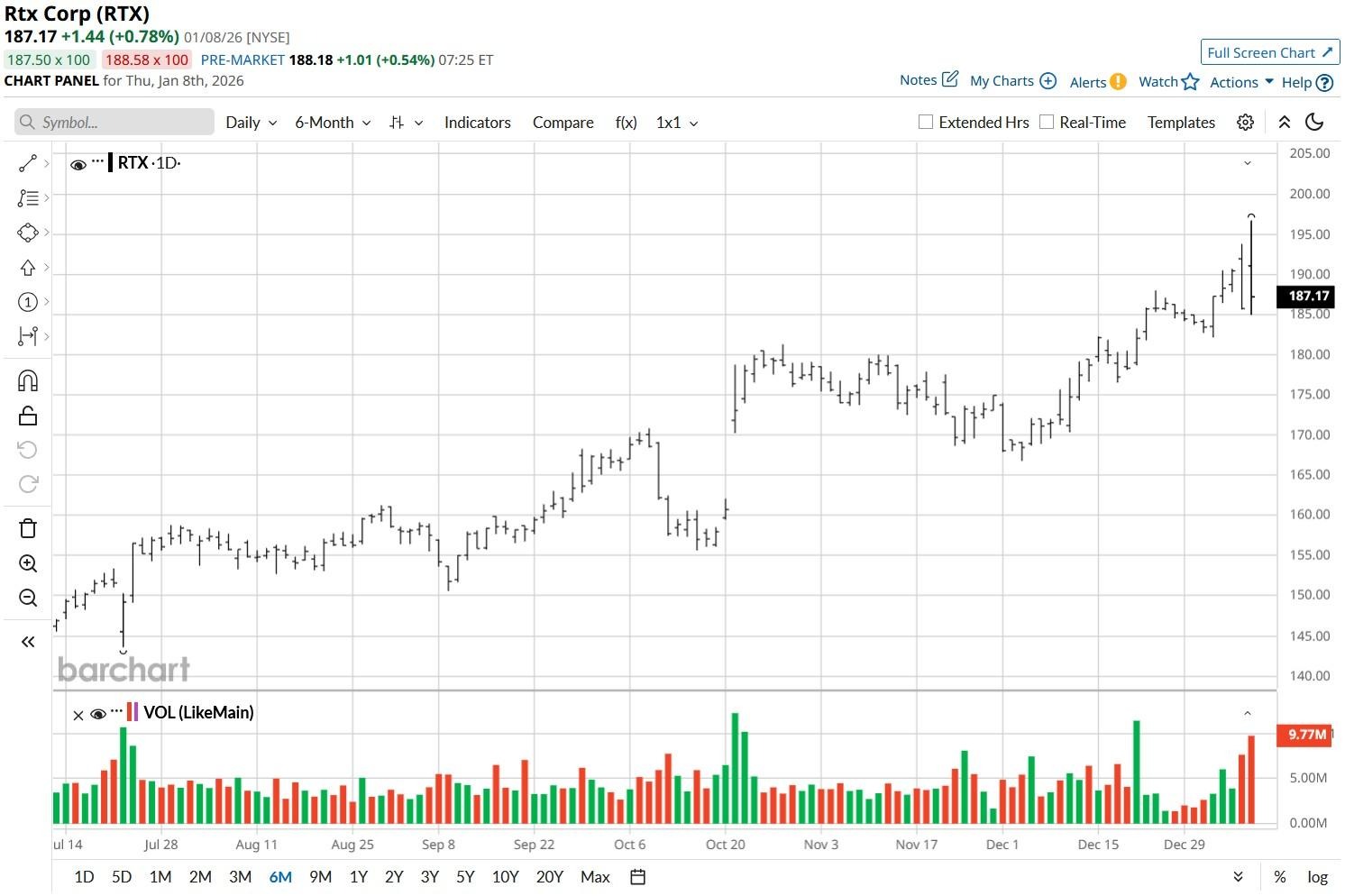
Task: Select the Max time range
Action: coord(595,877)
